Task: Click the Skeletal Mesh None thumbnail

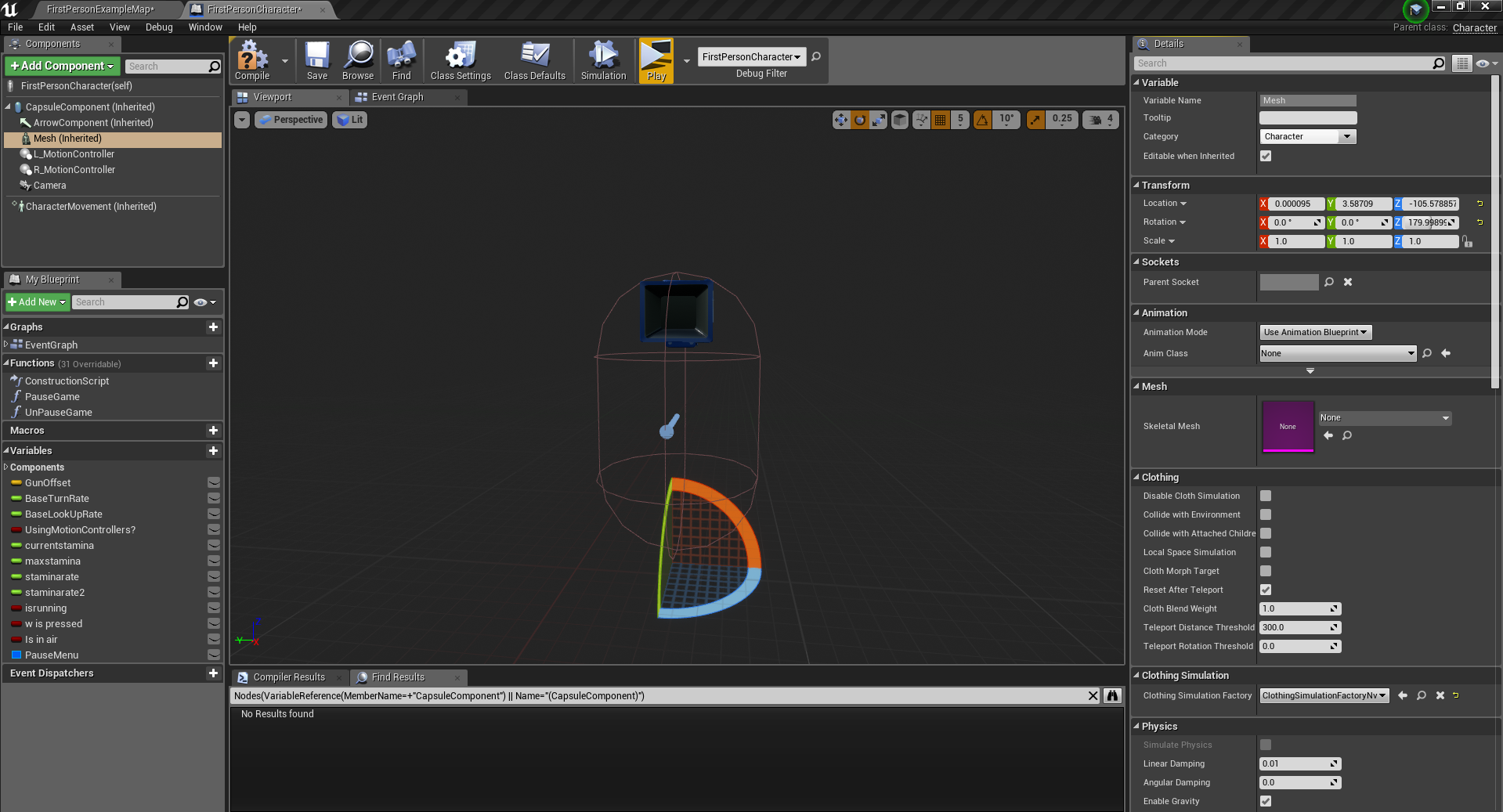Action: coord(1288,427)
